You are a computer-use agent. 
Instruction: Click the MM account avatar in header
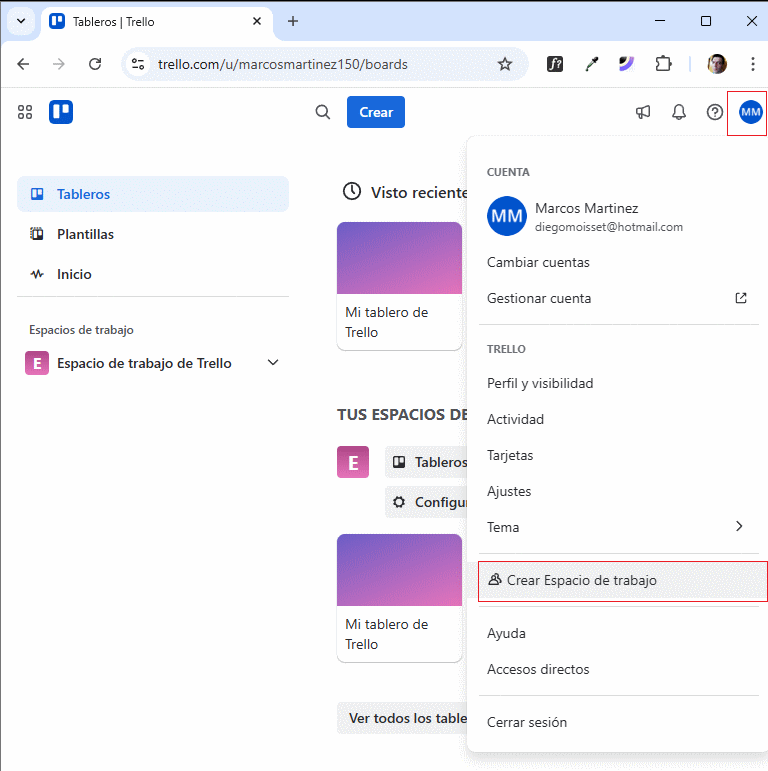(751, 112)
